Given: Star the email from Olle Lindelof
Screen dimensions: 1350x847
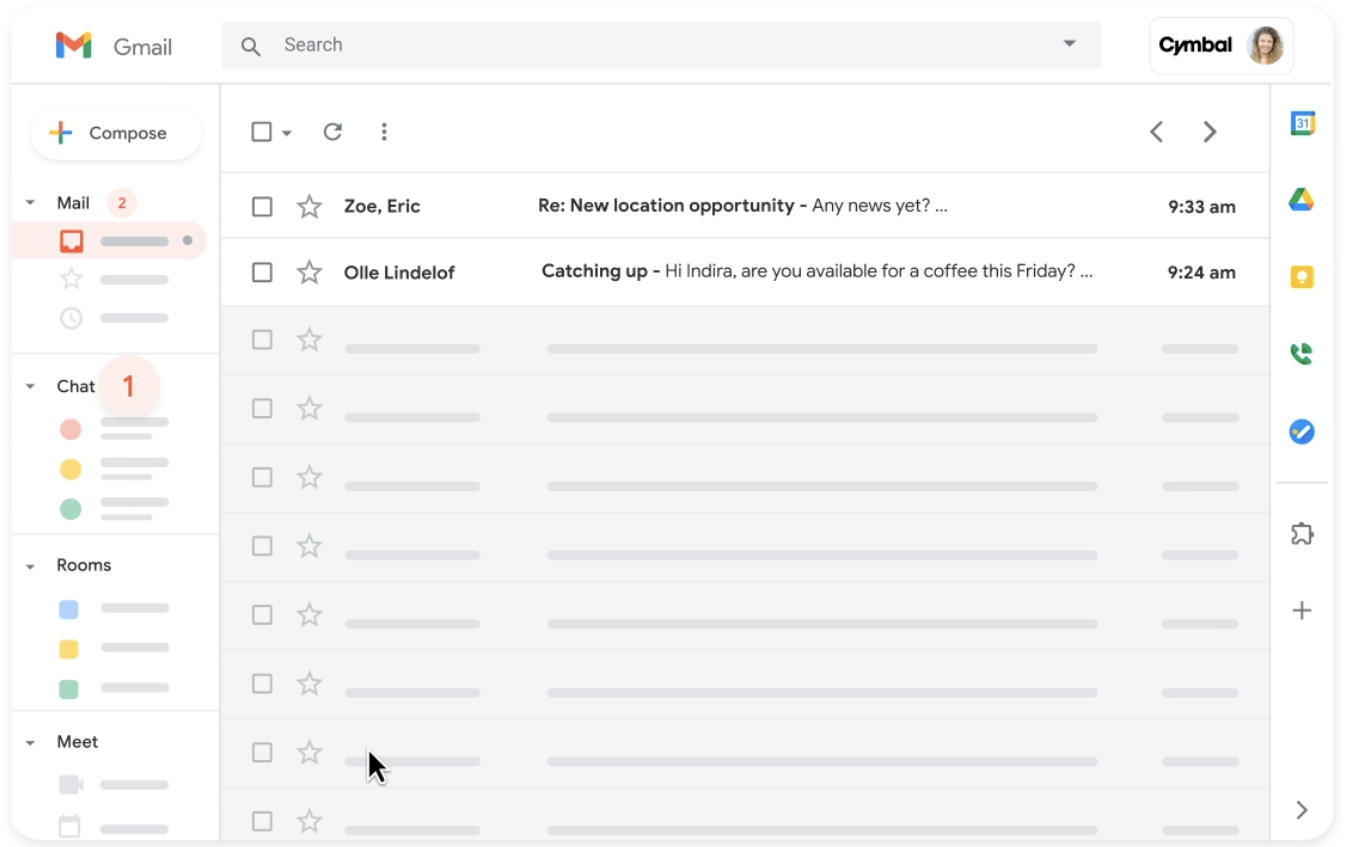Looking at the screenshot, I should pos(309,271).
